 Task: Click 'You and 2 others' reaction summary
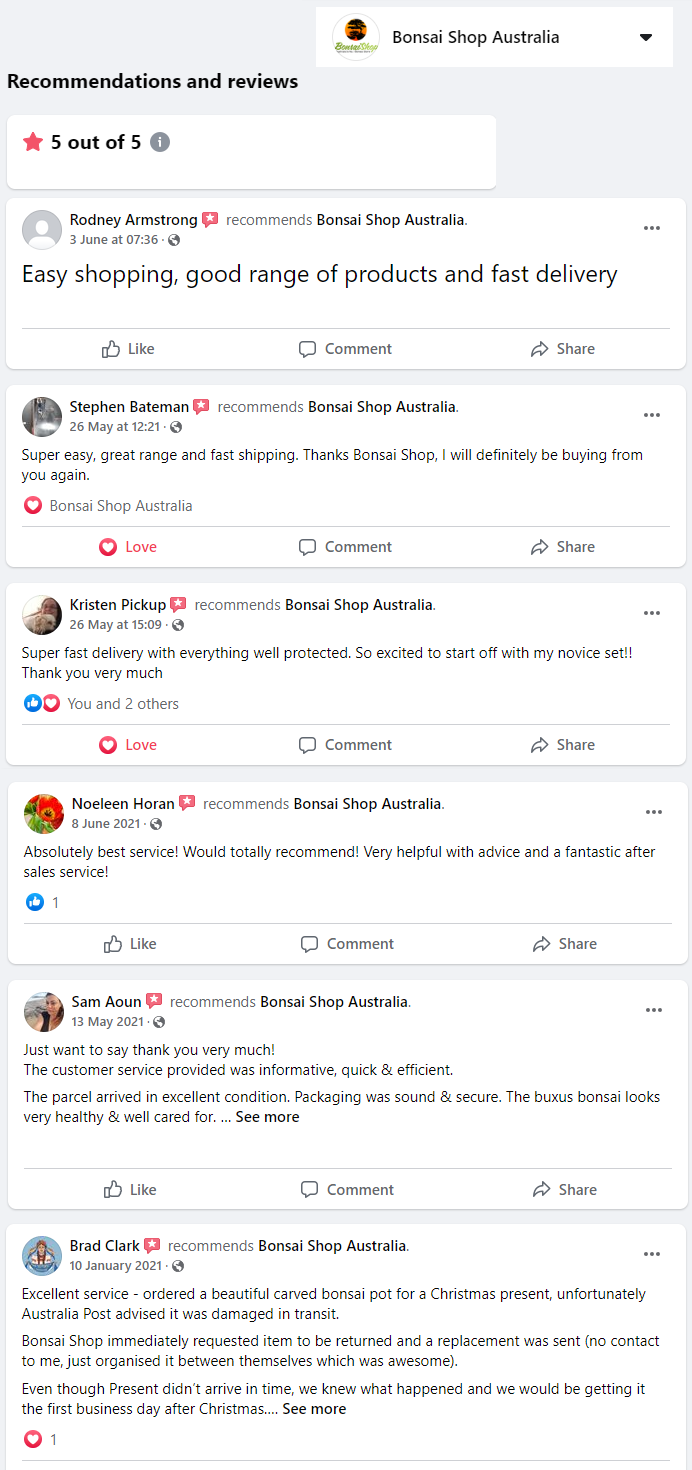point(121,703)
